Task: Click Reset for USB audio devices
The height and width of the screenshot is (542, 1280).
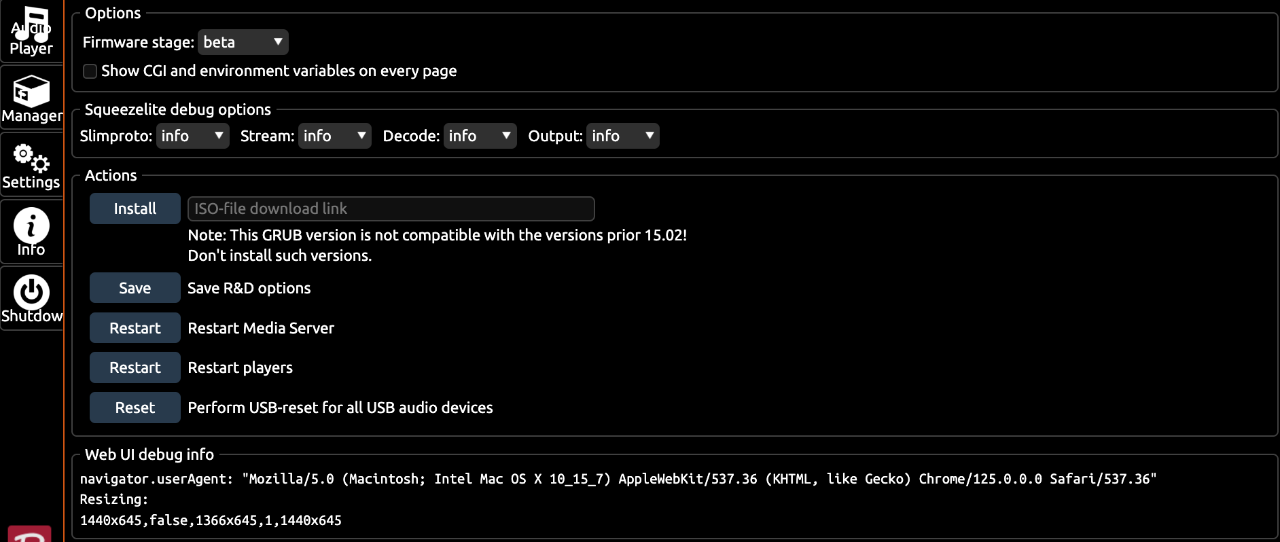Action: 135,408
